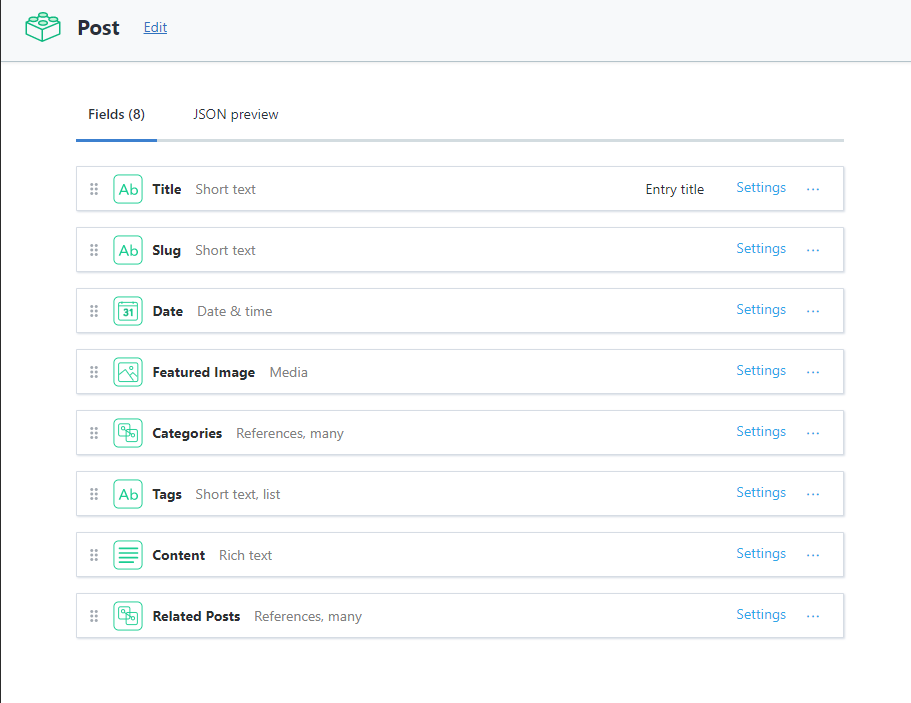This screenshot has width=911, height=703.
Task: Select the media icon beside Featured Image
Action: (128, 371)
